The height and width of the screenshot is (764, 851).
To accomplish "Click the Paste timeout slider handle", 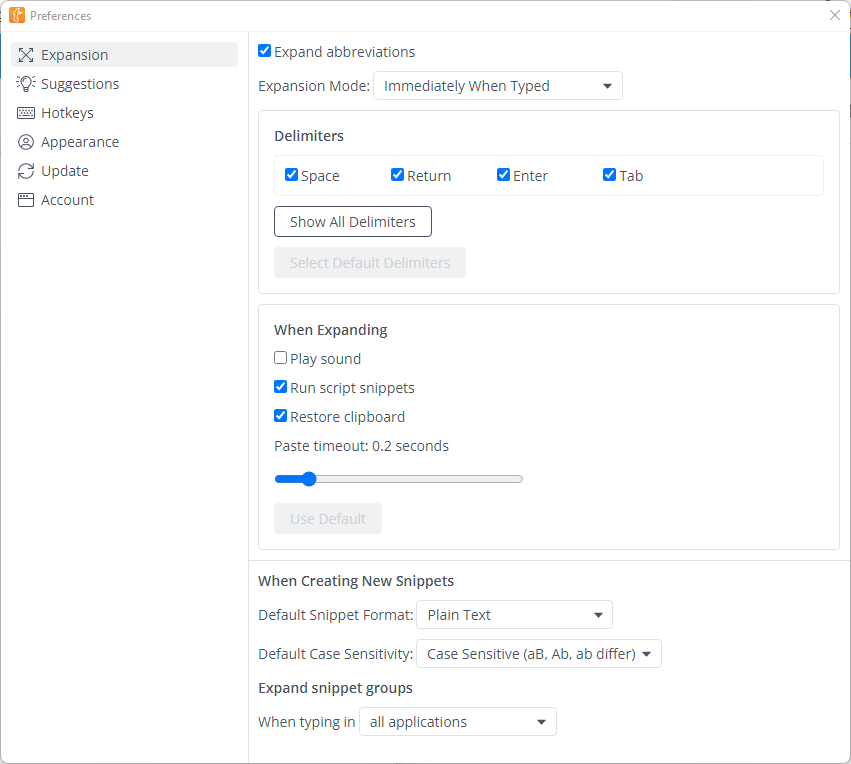I will [308, 479].
